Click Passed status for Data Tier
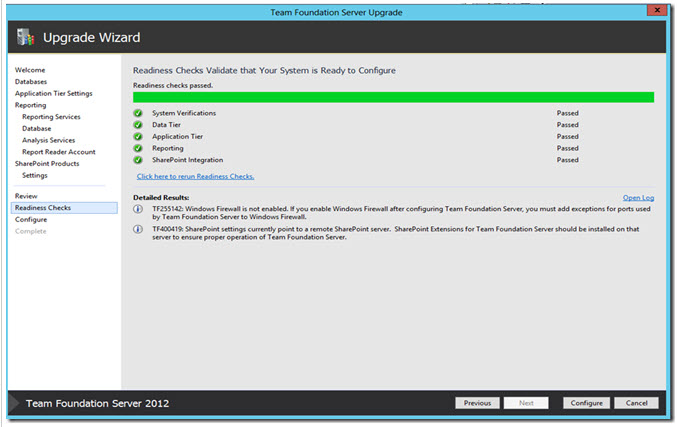 tap(567, 125)
